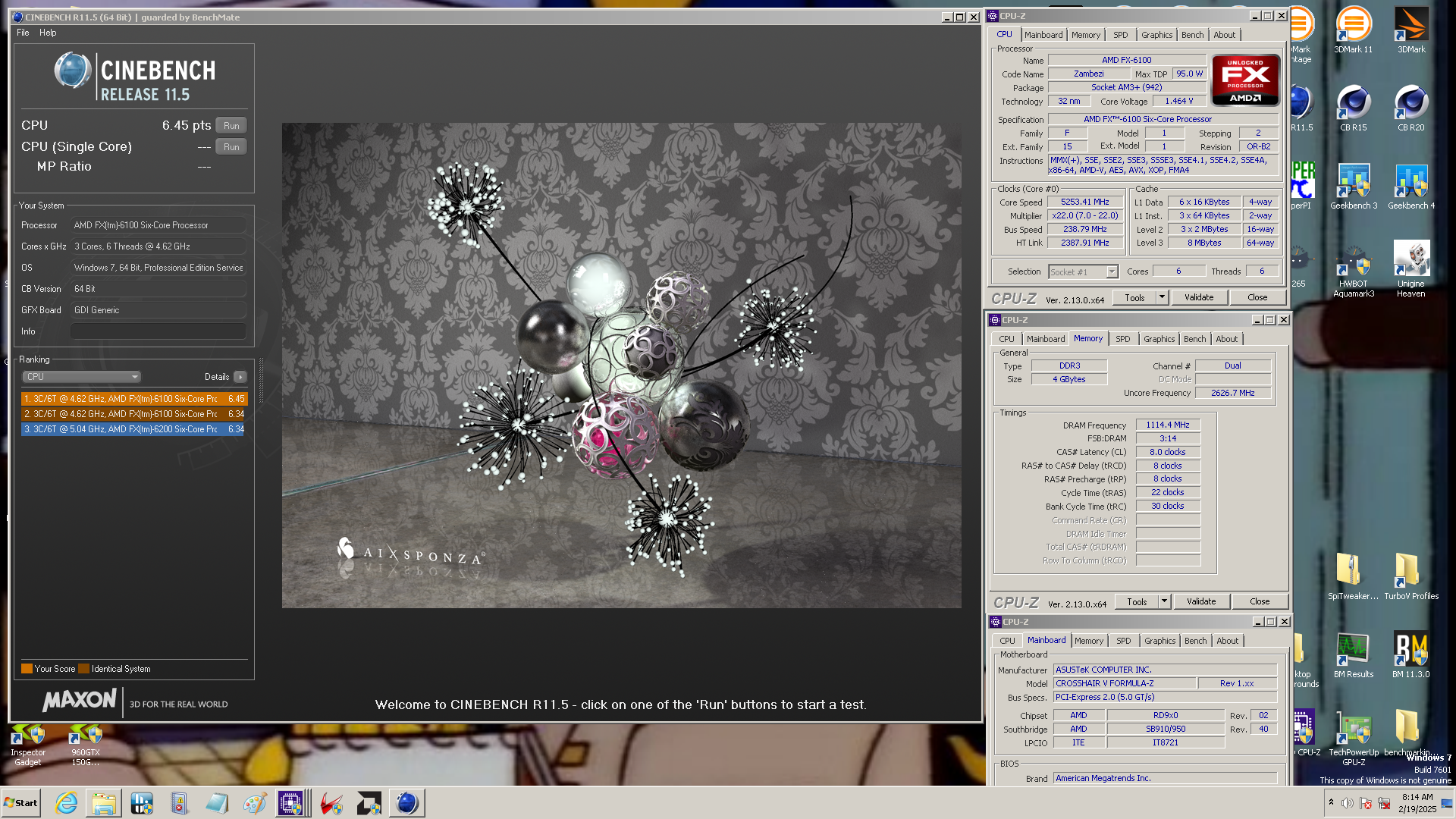
Task: Open Internet Explorer from taskbar
Action: pyautogui.click(x=66, y=803)
